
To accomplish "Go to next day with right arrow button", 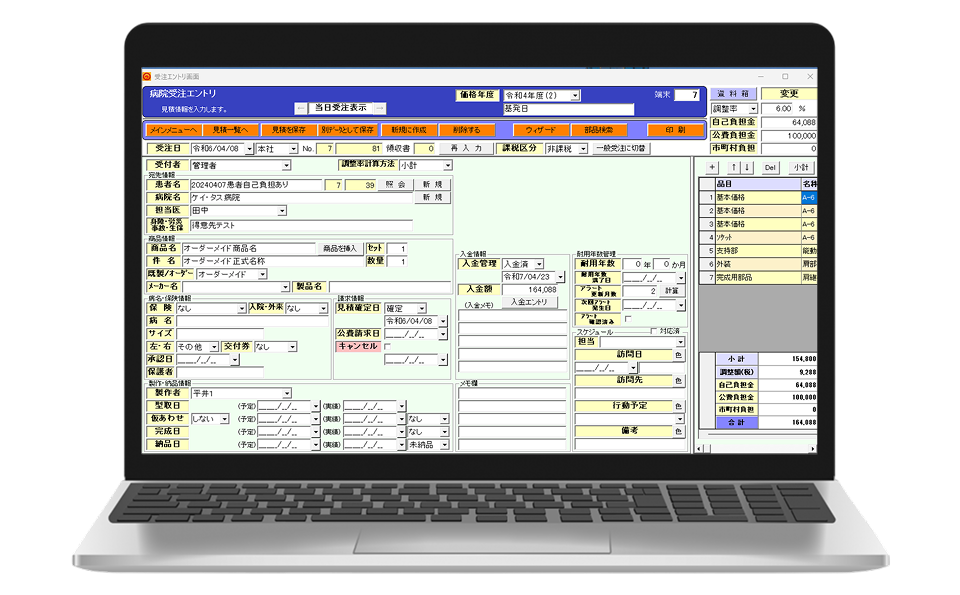I will point(379,108).
